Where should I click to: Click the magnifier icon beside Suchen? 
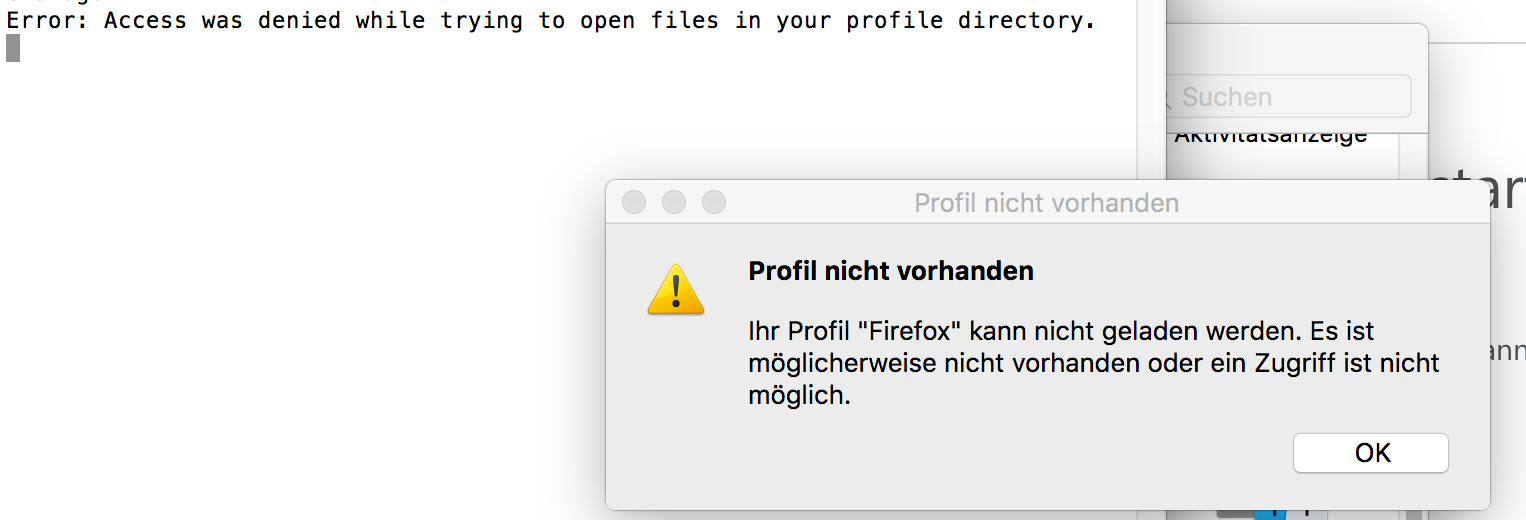pos(1163,98)
